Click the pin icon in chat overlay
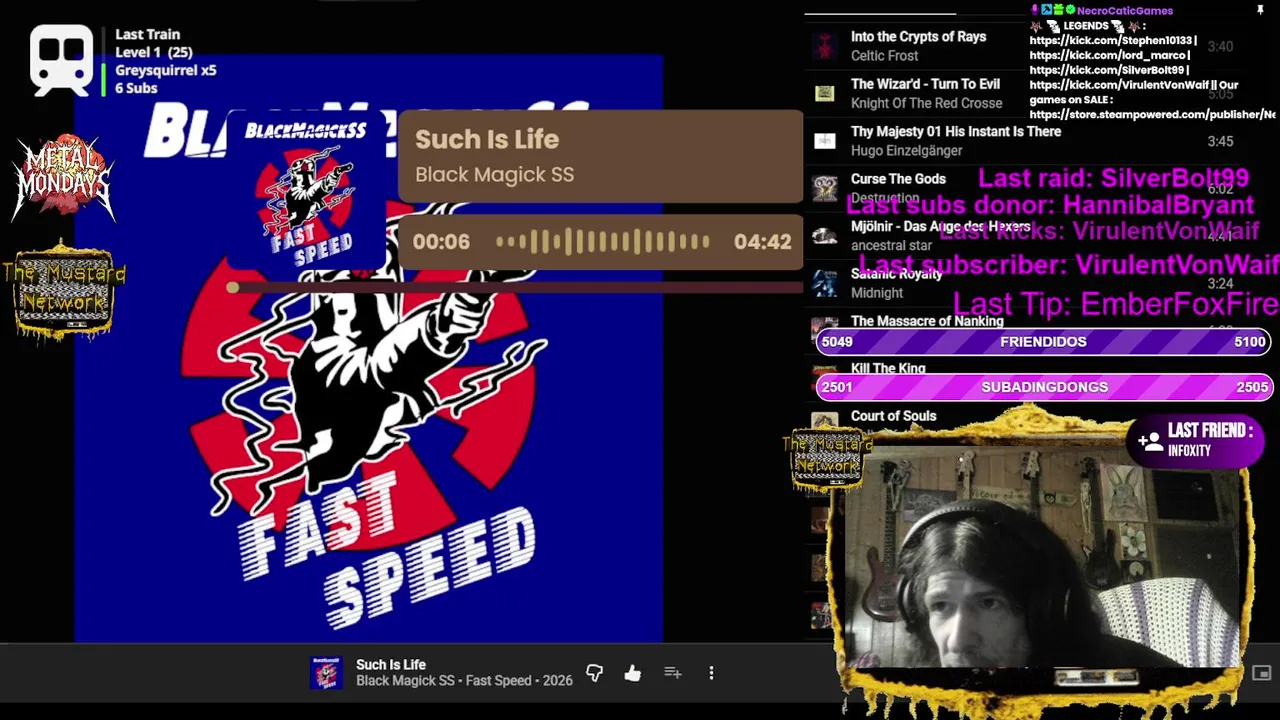This screenshot has height=720, width=1280. [1260, 10]
